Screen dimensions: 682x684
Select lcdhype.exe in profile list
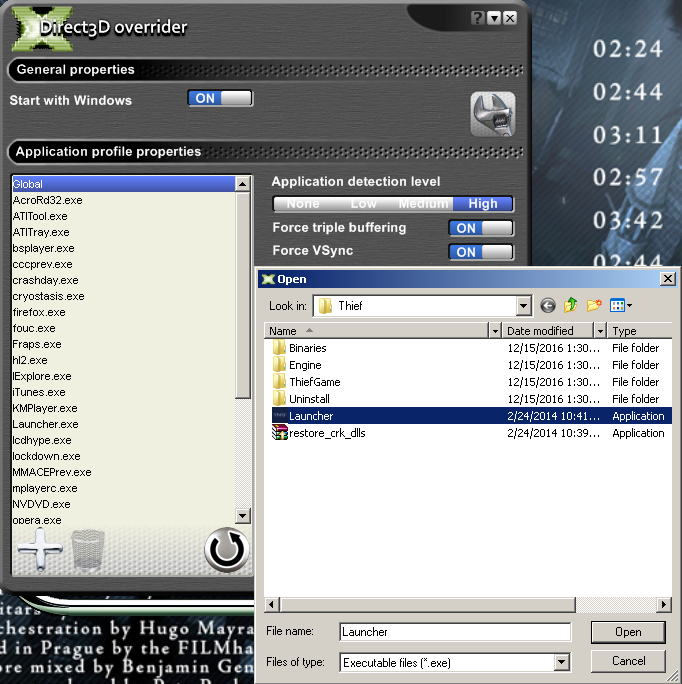point(123,440)
